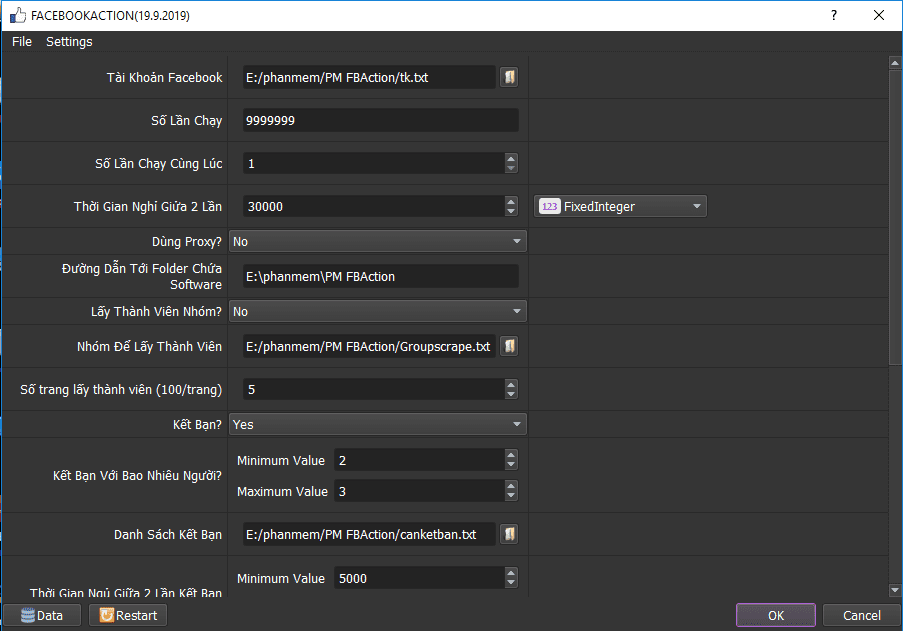Click browse icon for Danh Sách Kết Bạn
Viewport: 903px width, 631px height.
coord(509,534)
